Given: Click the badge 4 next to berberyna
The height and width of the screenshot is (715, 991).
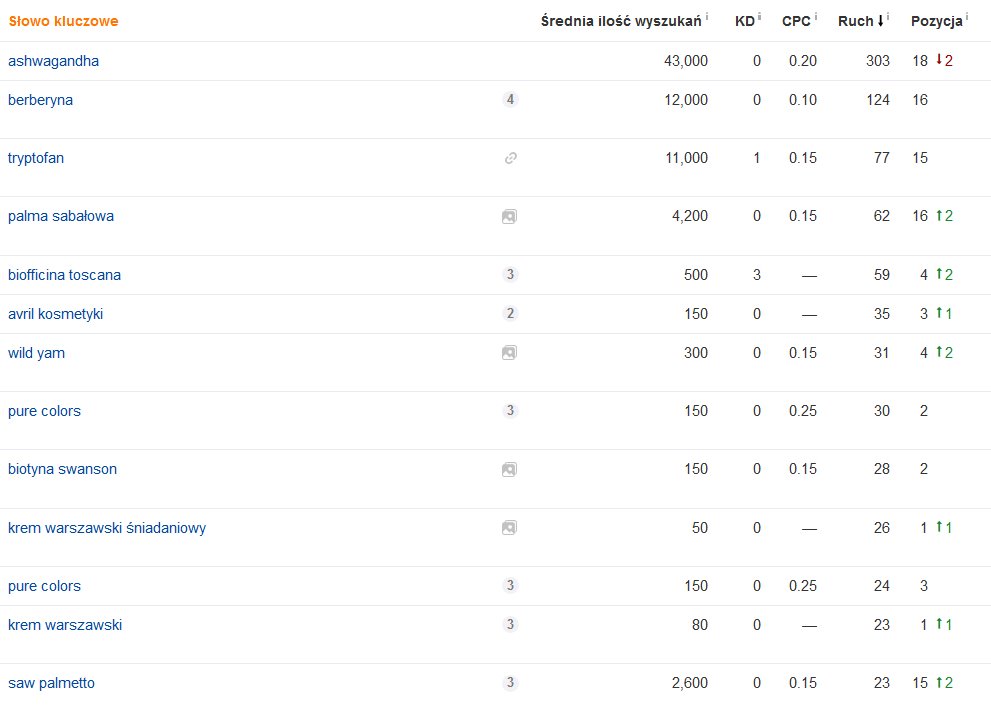Looking at the screenshot, I should 510,100.
